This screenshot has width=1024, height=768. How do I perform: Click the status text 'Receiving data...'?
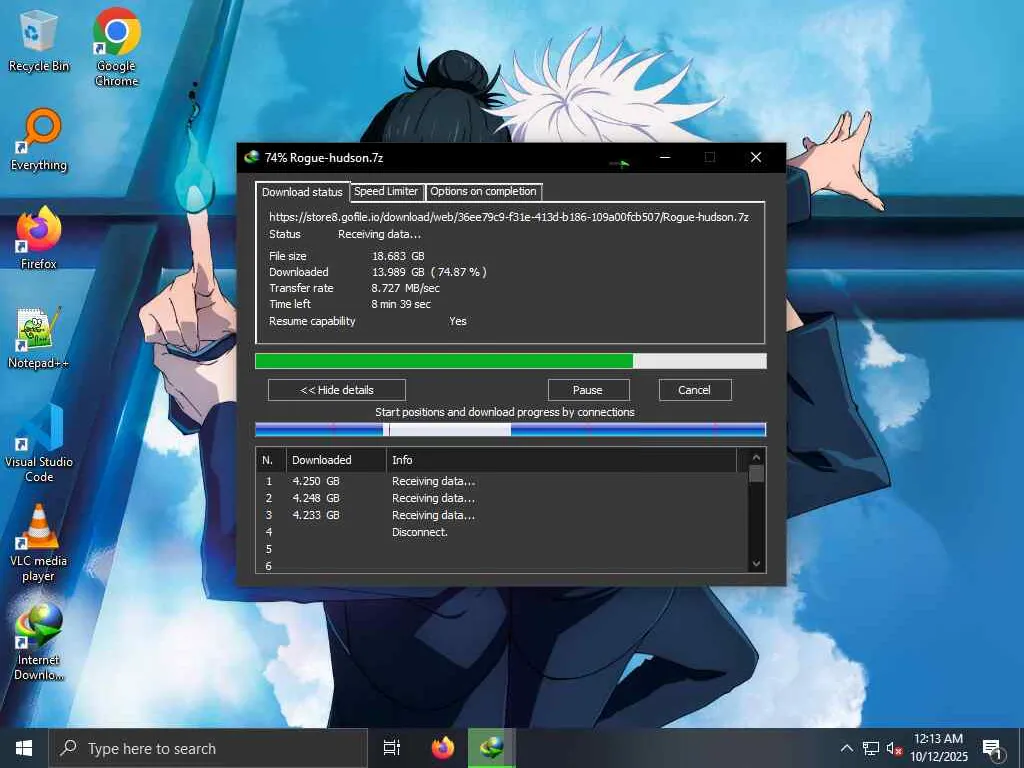[x=379, y=234]
